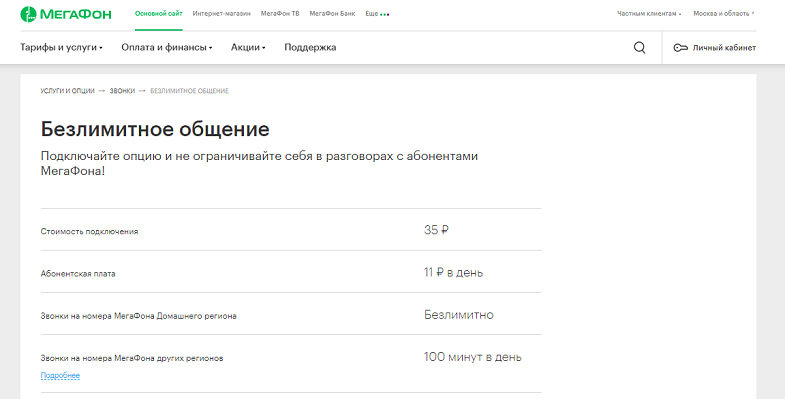This screenshot has width=785, height=399.
Task: Open the search magnifier icon
Action: click(x=639, y=48)
